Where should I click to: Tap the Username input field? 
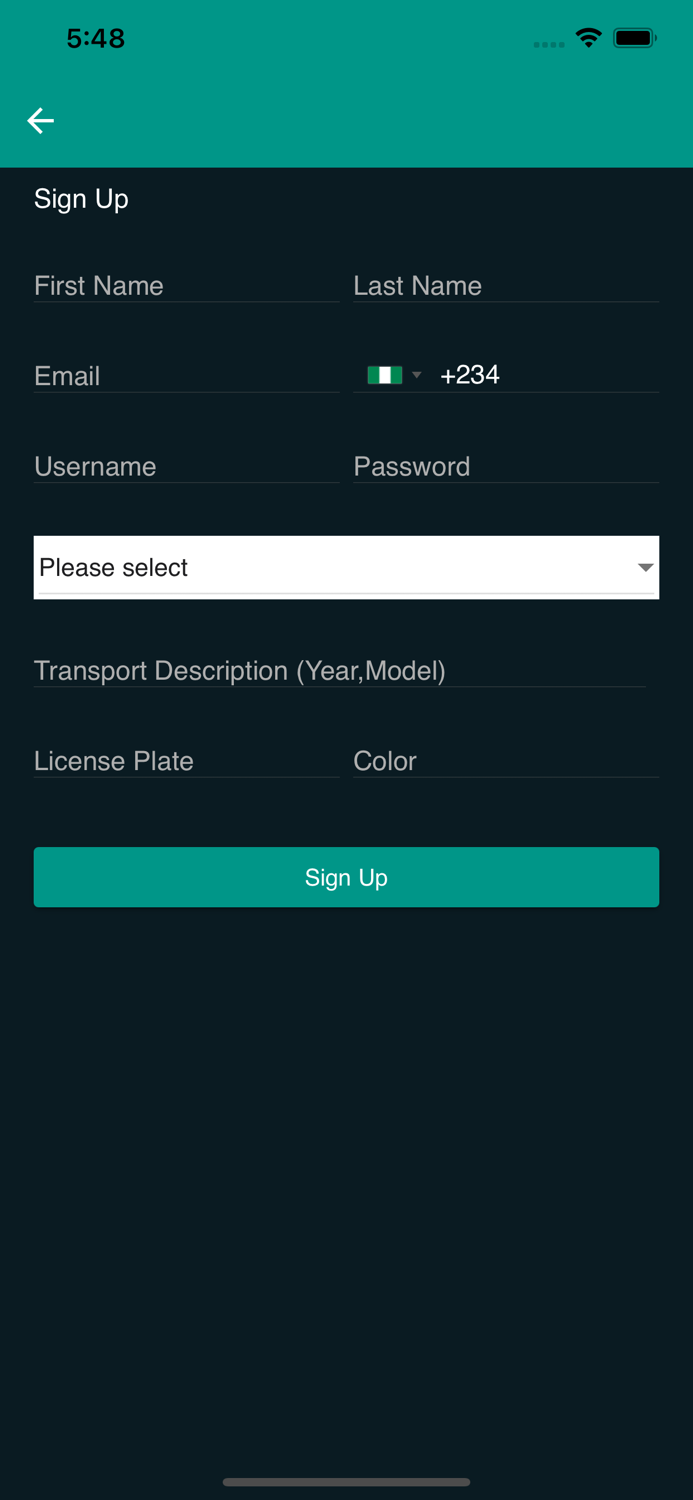point(185,467)
